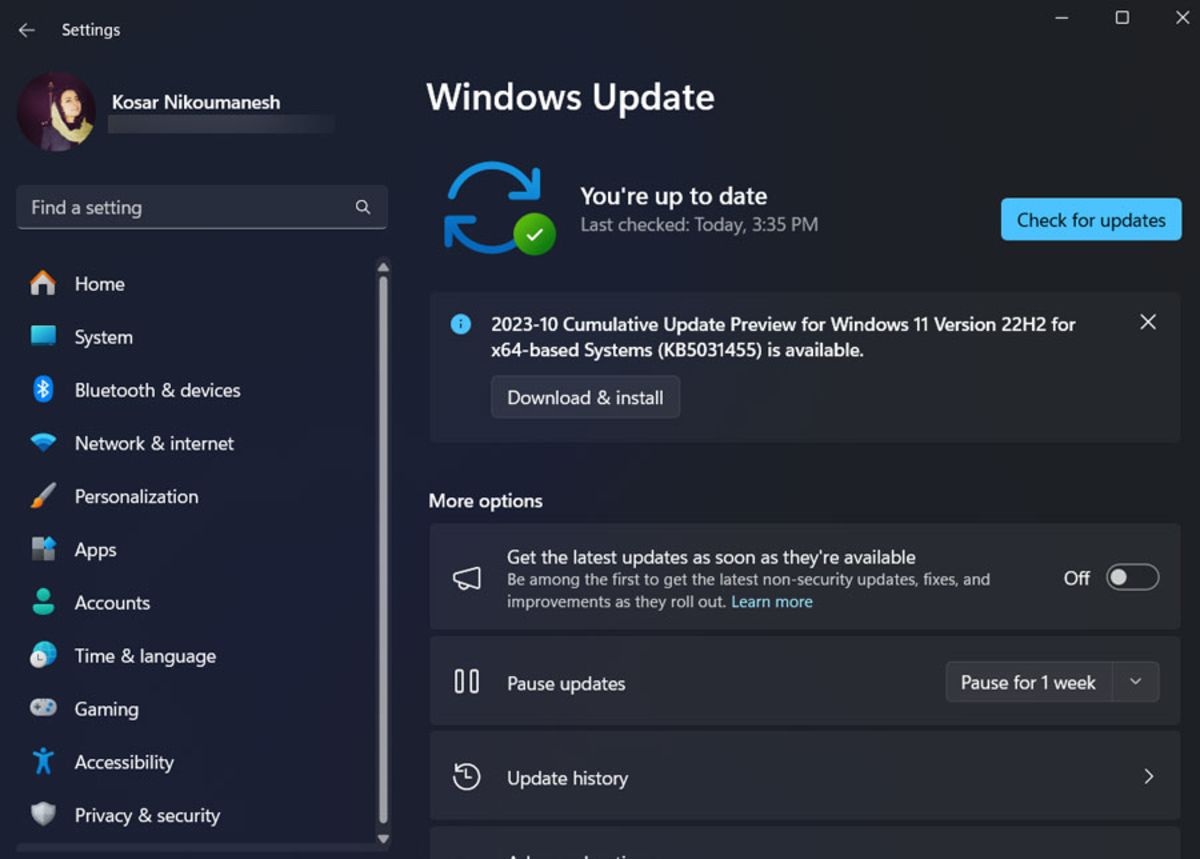Click the Personalization paintbrush icon

click(43, 496)
